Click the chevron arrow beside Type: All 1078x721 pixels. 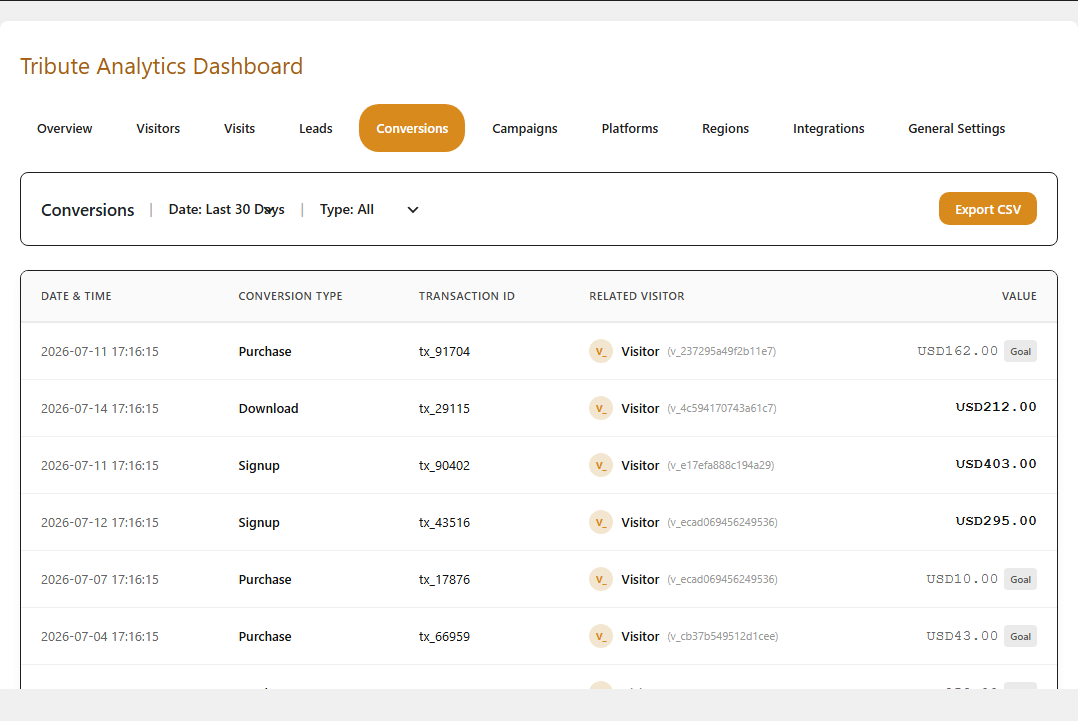(412, 210)
